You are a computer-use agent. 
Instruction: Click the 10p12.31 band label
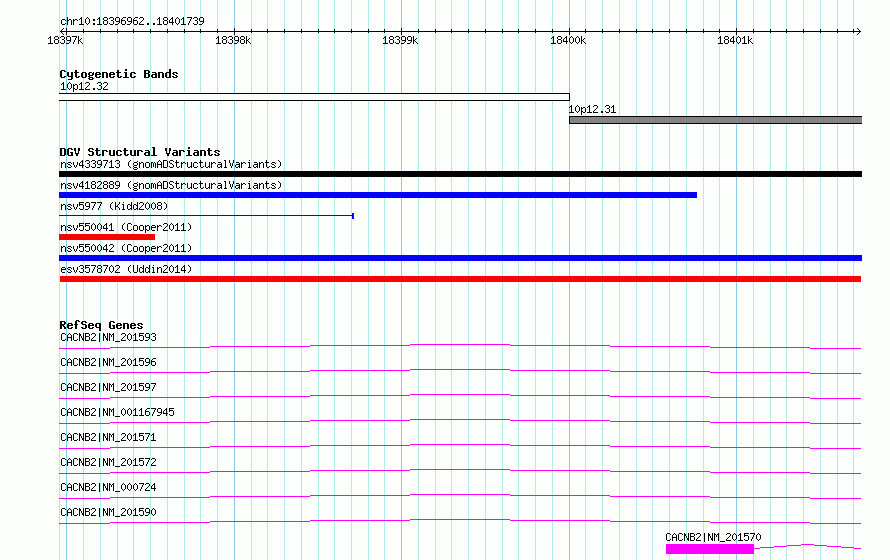[592, 110]
